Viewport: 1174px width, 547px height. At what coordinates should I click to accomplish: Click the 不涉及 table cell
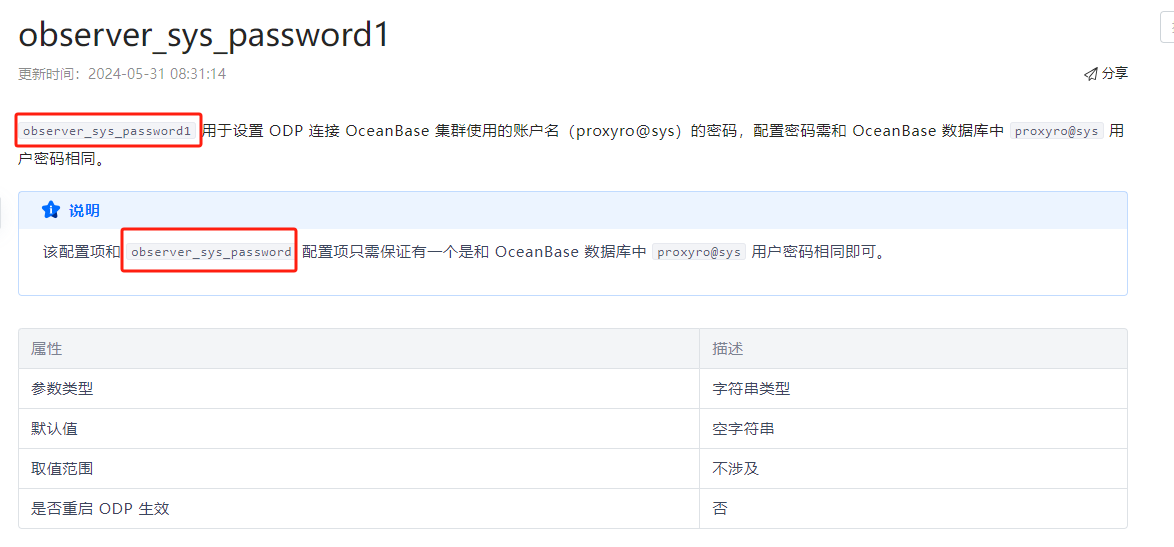[x=913, y=468]
